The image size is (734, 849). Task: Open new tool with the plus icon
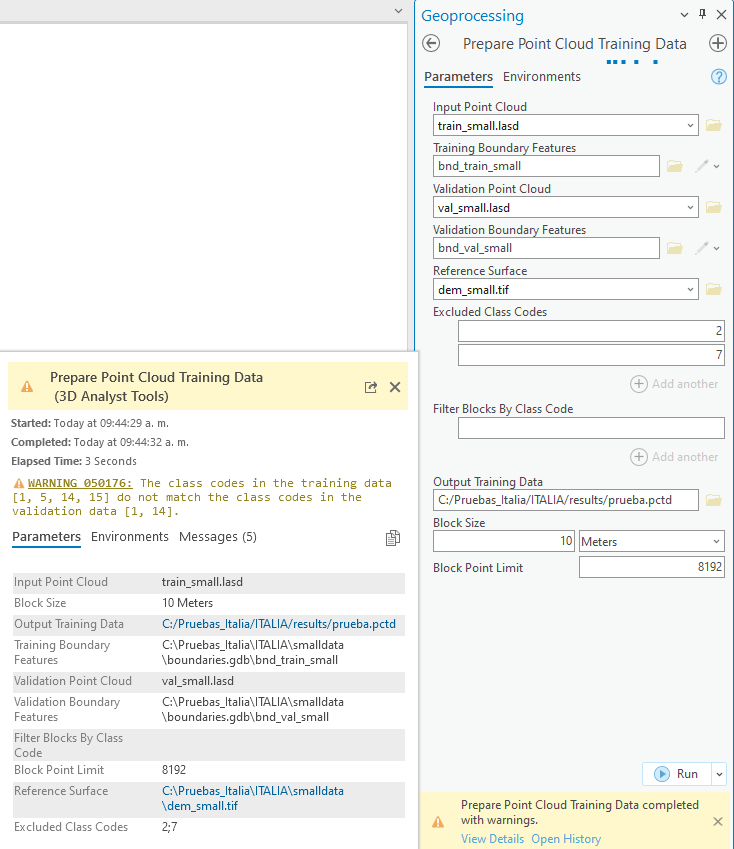pos(718,43)
